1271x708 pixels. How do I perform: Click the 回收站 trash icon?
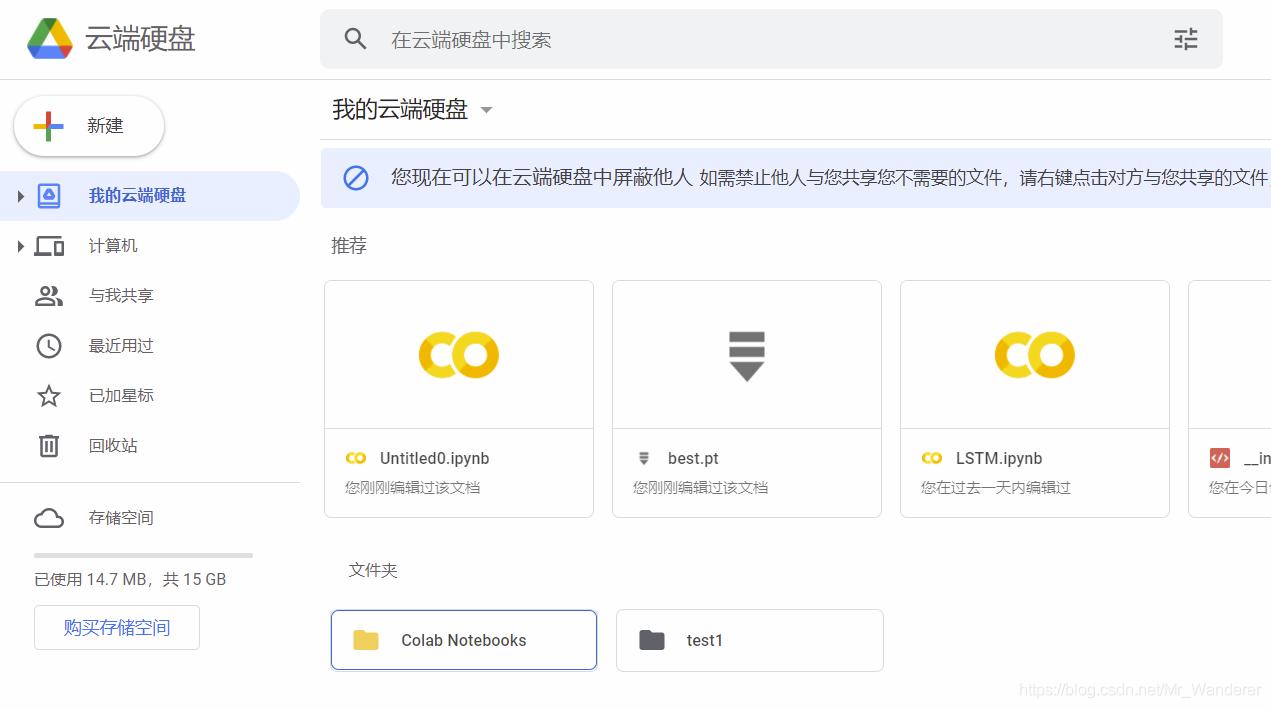click(49, 446)
